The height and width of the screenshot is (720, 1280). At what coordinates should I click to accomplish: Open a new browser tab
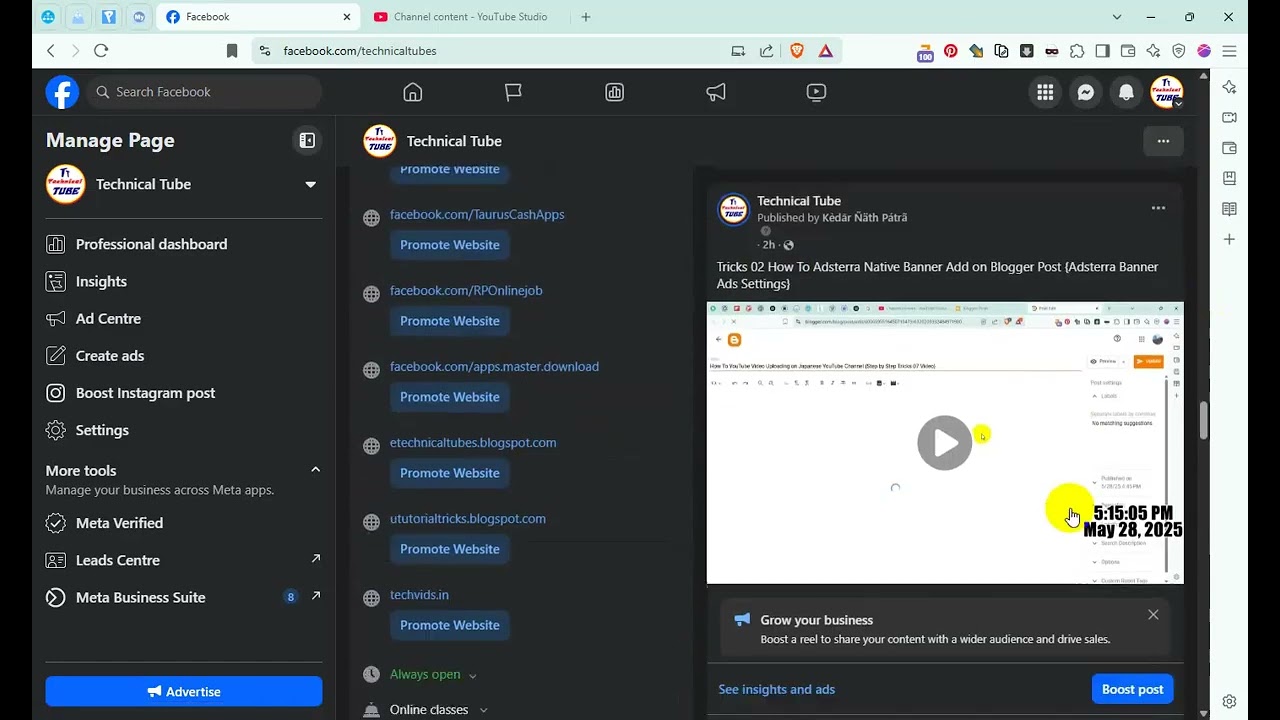tap(586, 17)
